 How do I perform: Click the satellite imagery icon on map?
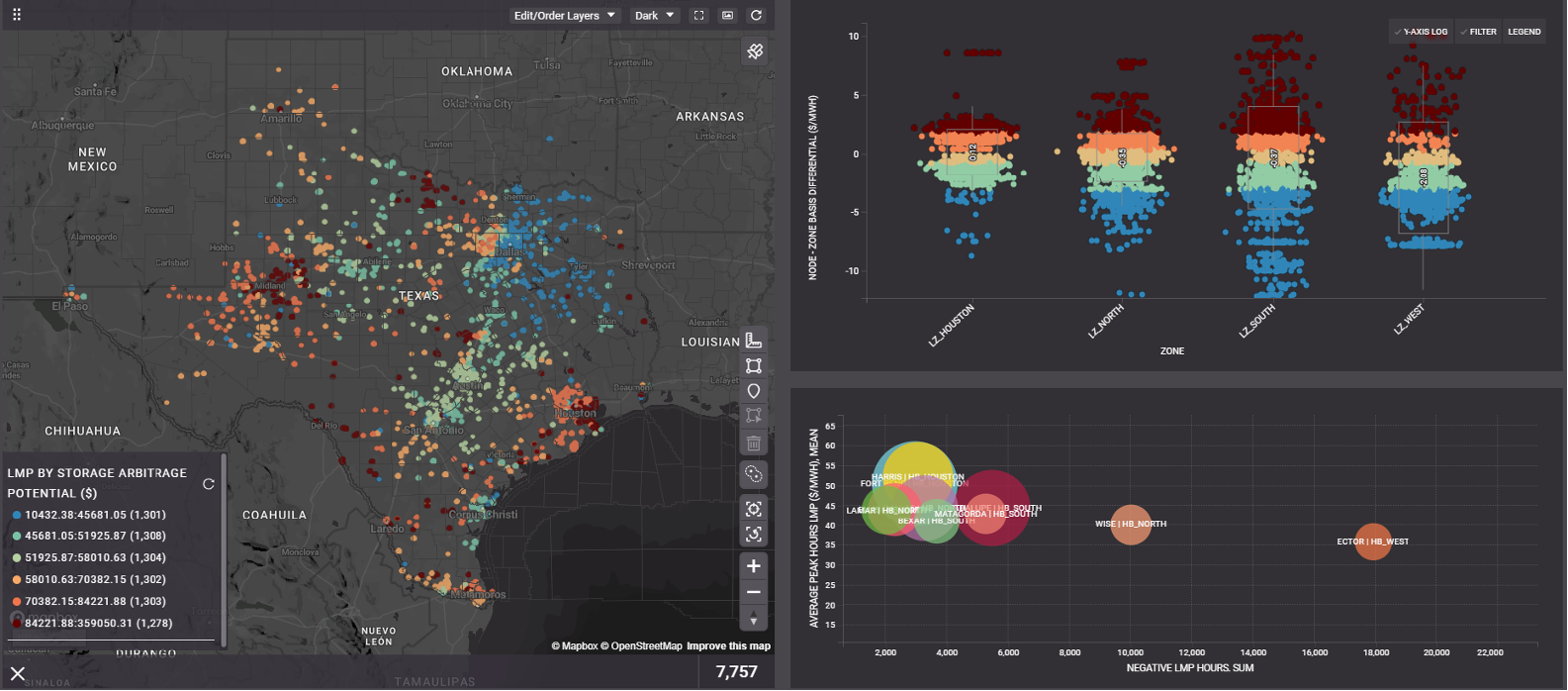755,51
